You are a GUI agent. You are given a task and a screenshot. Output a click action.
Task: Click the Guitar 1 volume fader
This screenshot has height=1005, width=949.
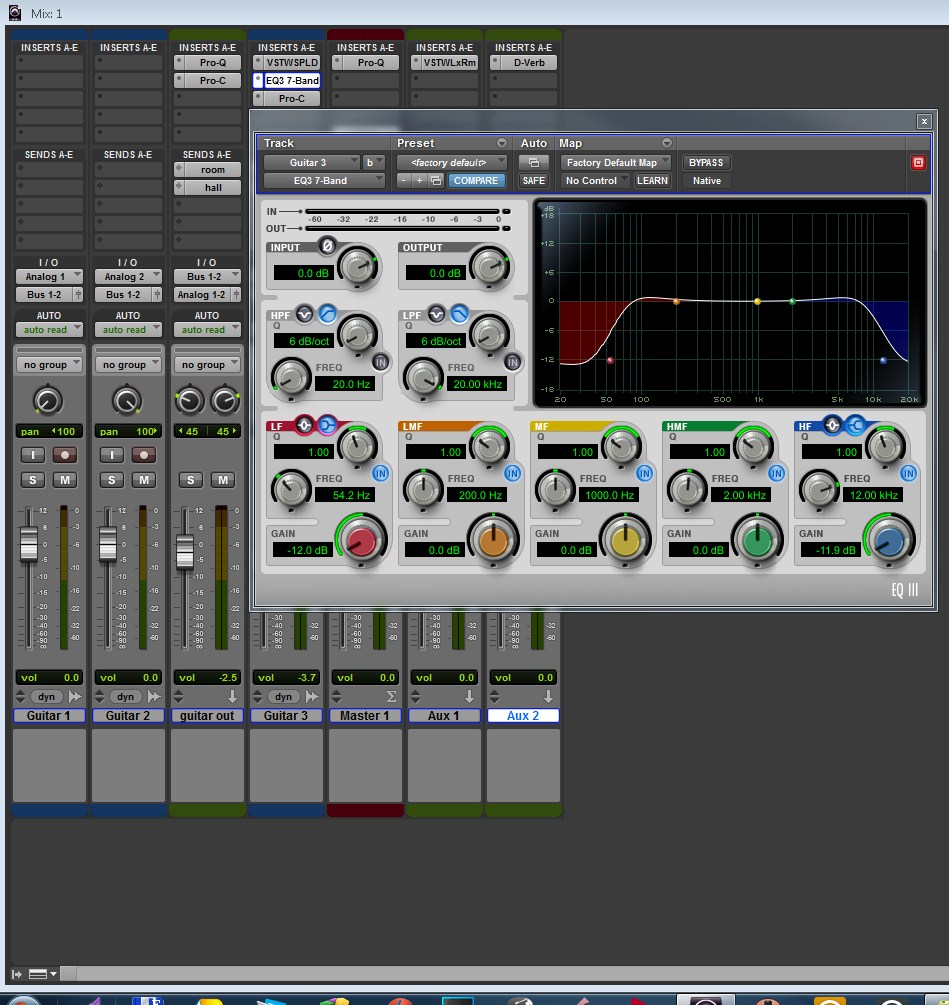point(29,544)
